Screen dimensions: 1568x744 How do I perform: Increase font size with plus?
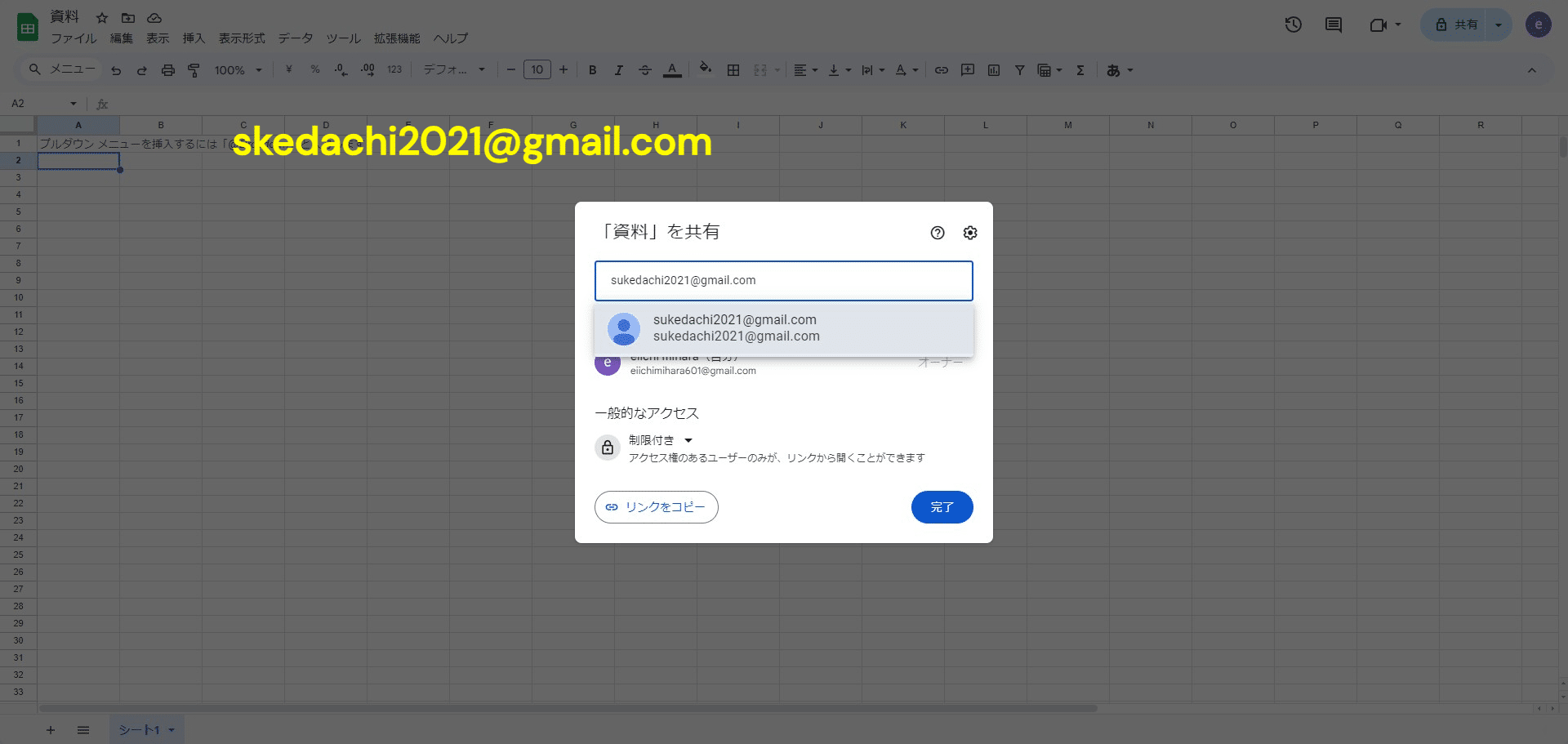[563, 70]
